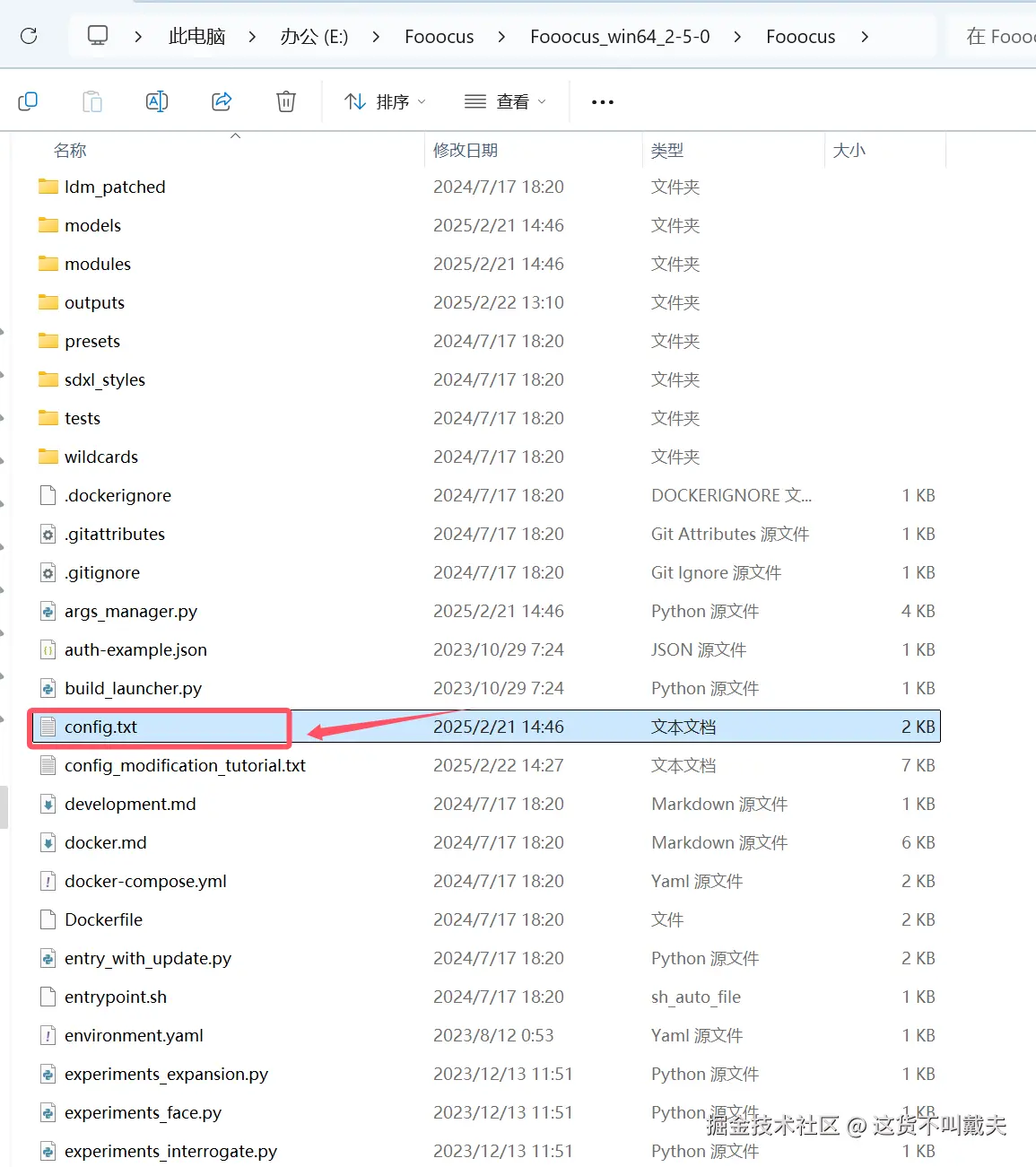Click the .gitattributes gear file icon
This screenshot has height=1167, width=1036.
point(48,534)
